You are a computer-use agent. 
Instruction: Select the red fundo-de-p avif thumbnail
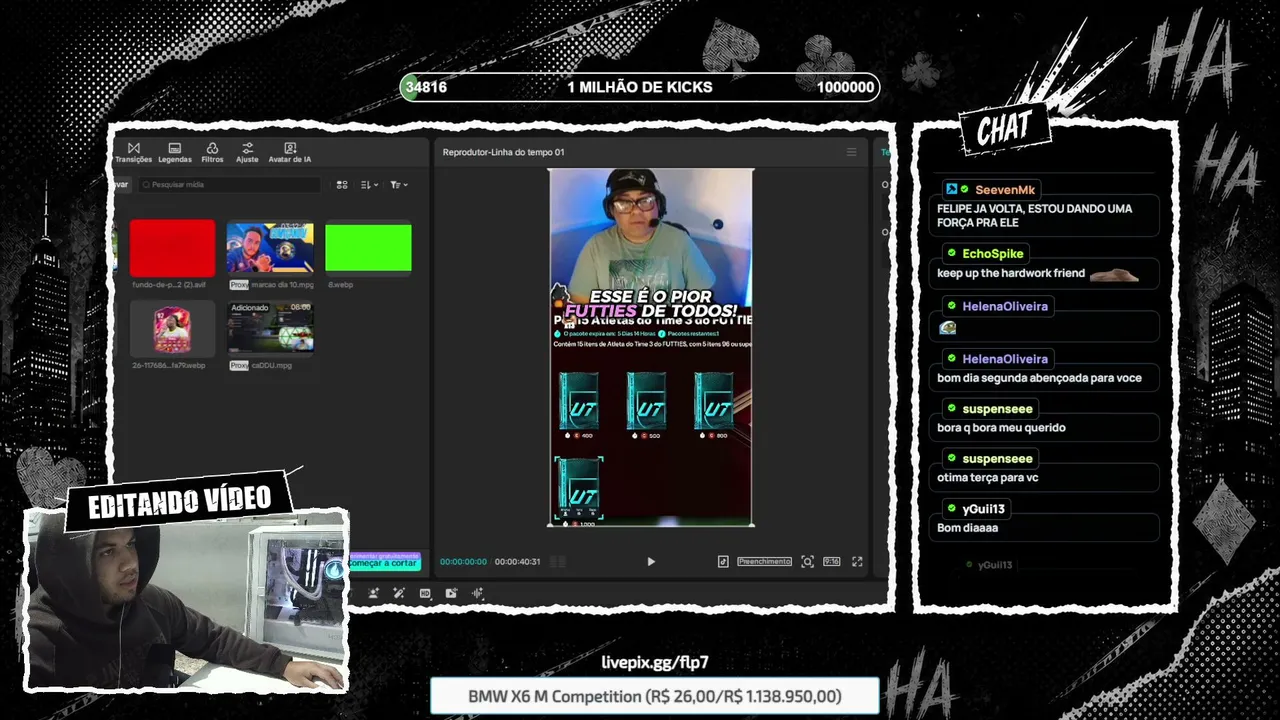[x=172, y=248]
